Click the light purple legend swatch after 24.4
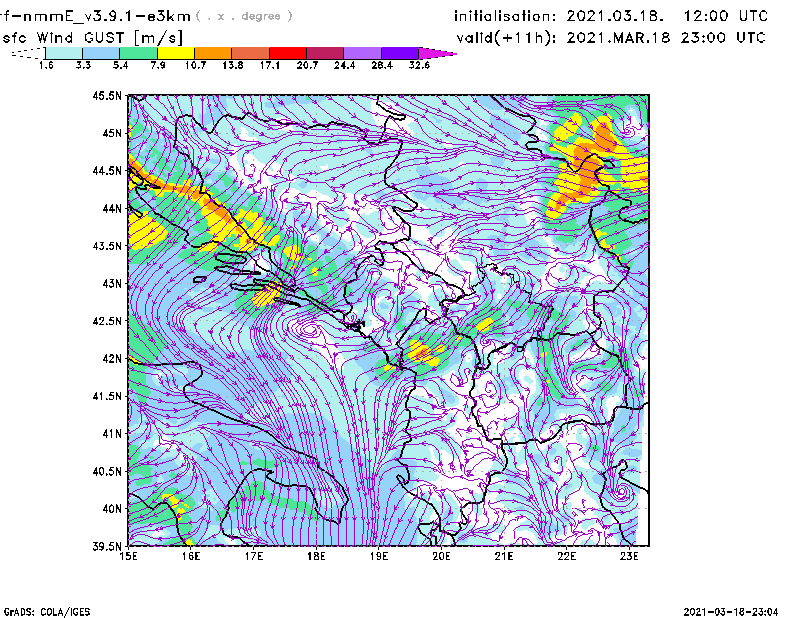Image resolution: width=800 pixels, height=618 pixels. [x=363, y=53]
